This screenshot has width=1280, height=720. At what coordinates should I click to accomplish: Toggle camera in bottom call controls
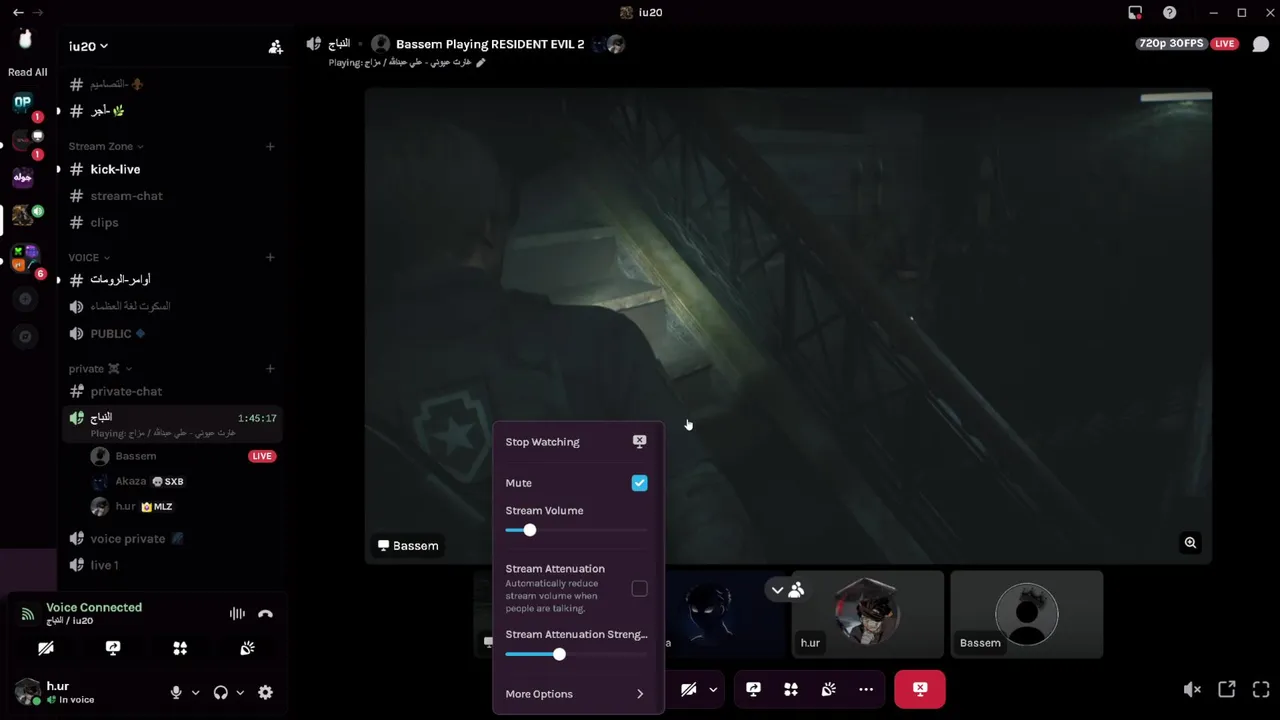pos(689,689)
